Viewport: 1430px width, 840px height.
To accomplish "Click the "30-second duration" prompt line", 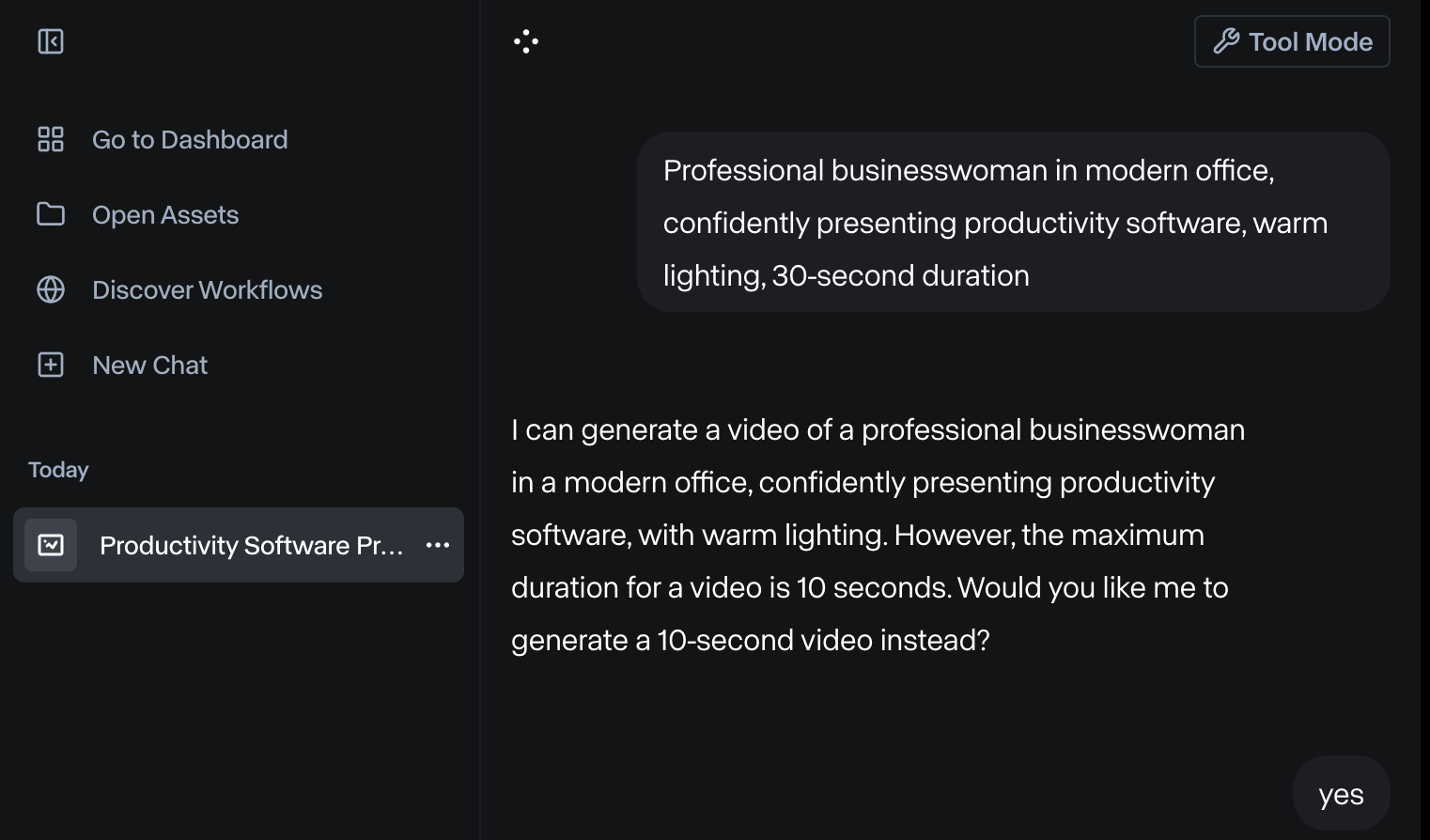I will tap(900, 275).
